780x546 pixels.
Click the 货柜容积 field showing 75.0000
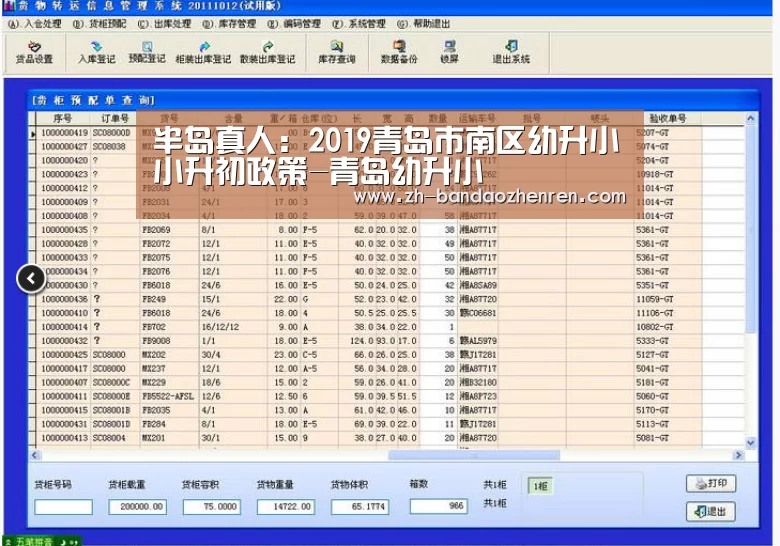[x=212, y=507]
